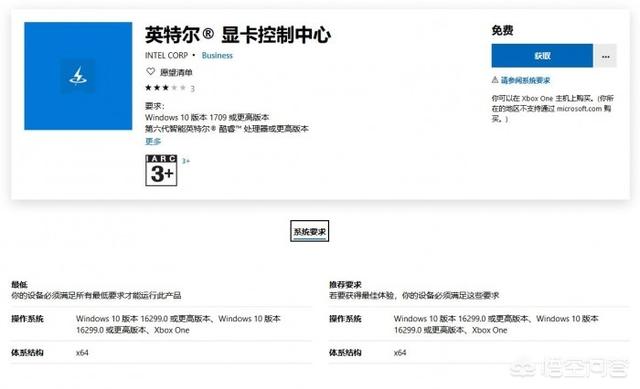The width and height of the screenshot is (640, 389).
Task: Select the 系统要求 tab
Action: [x=309, y=231]
